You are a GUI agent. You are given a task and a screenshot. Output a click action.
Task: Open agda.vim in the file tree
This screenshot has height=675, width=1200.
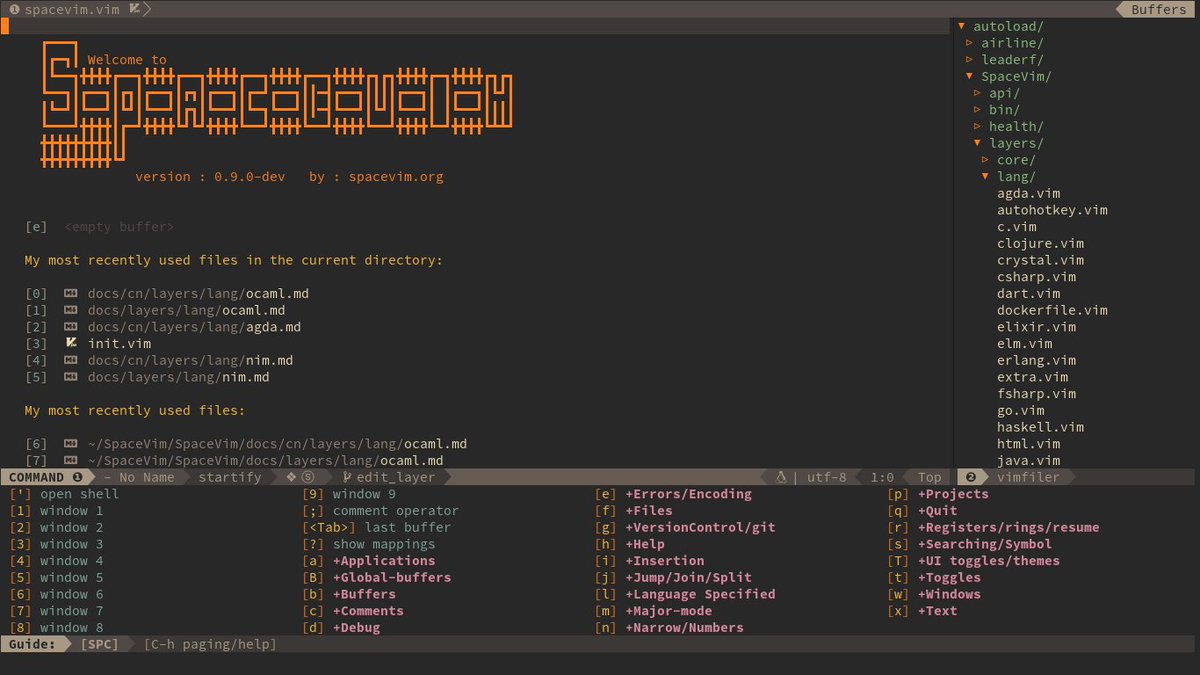pos(1028,194)
